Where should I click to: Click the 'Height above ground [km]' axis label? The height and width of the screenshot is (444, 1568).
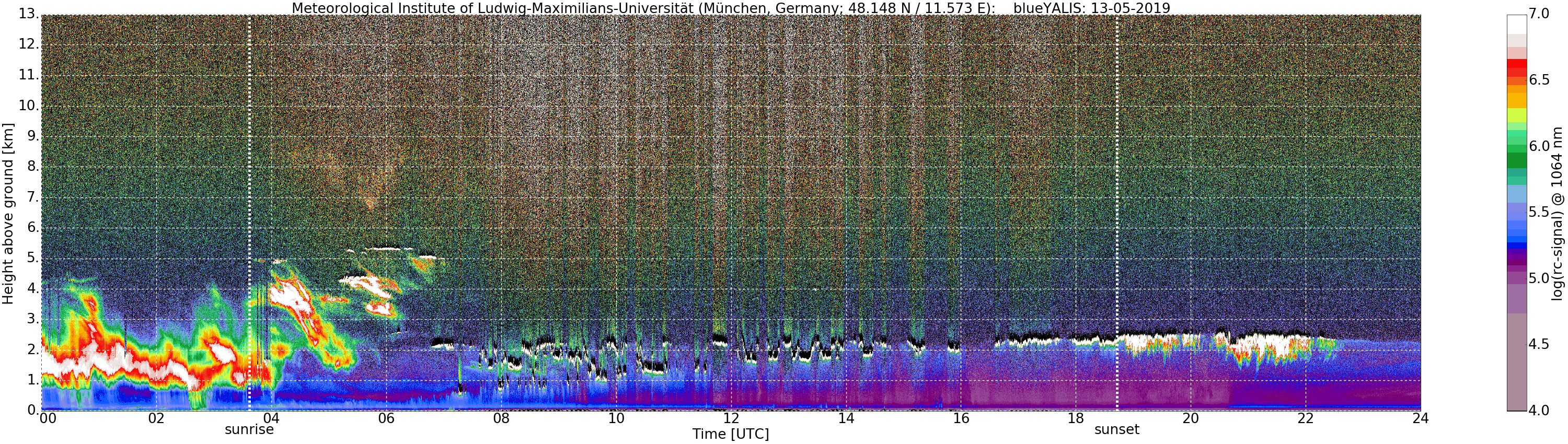8,214
